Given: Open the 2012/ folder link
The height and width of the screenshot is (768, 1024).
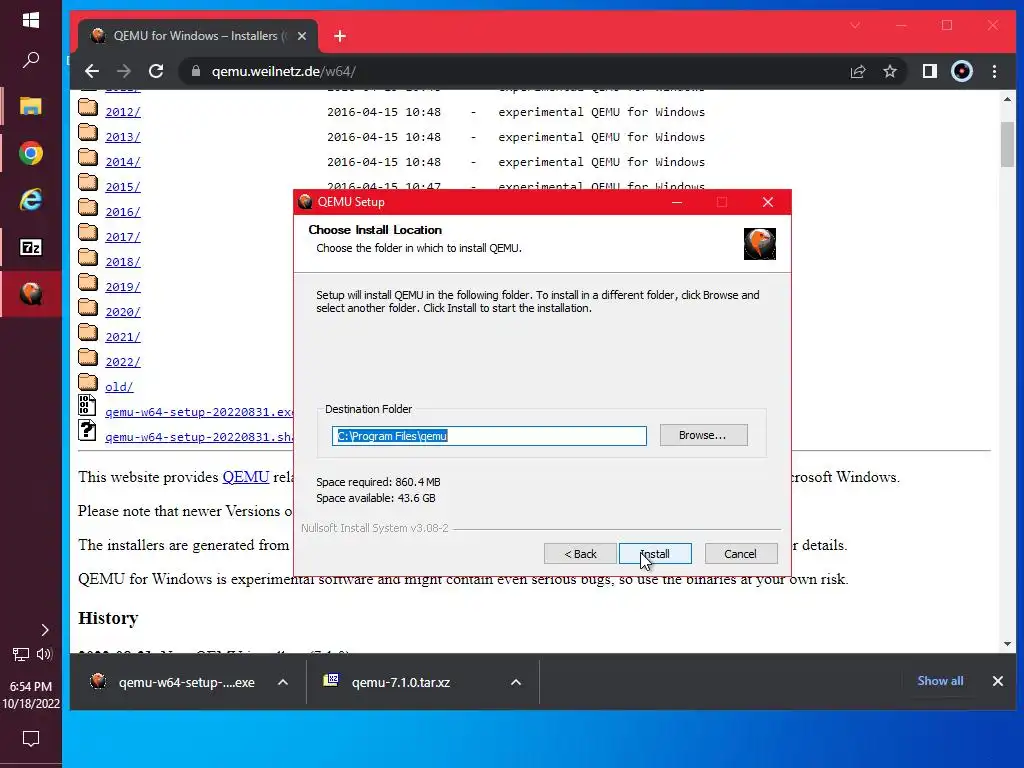Looking at the screenshot, I should coord(123,112).
